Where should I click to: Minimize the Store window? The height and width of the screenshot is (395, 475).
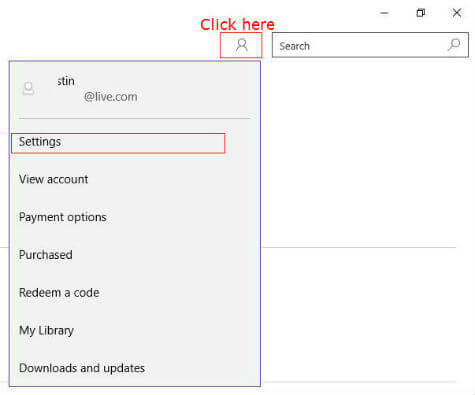[x=385, y=13]
